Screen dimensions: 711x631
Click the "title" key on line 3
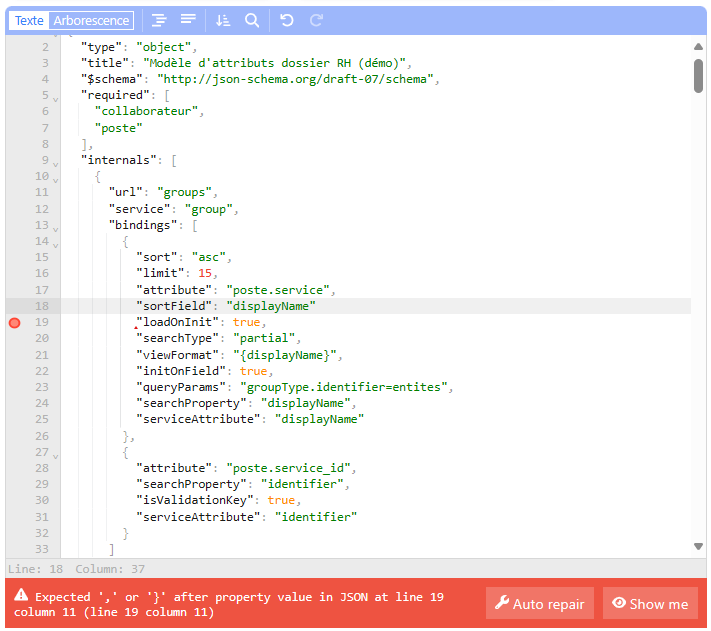[105, 63]
